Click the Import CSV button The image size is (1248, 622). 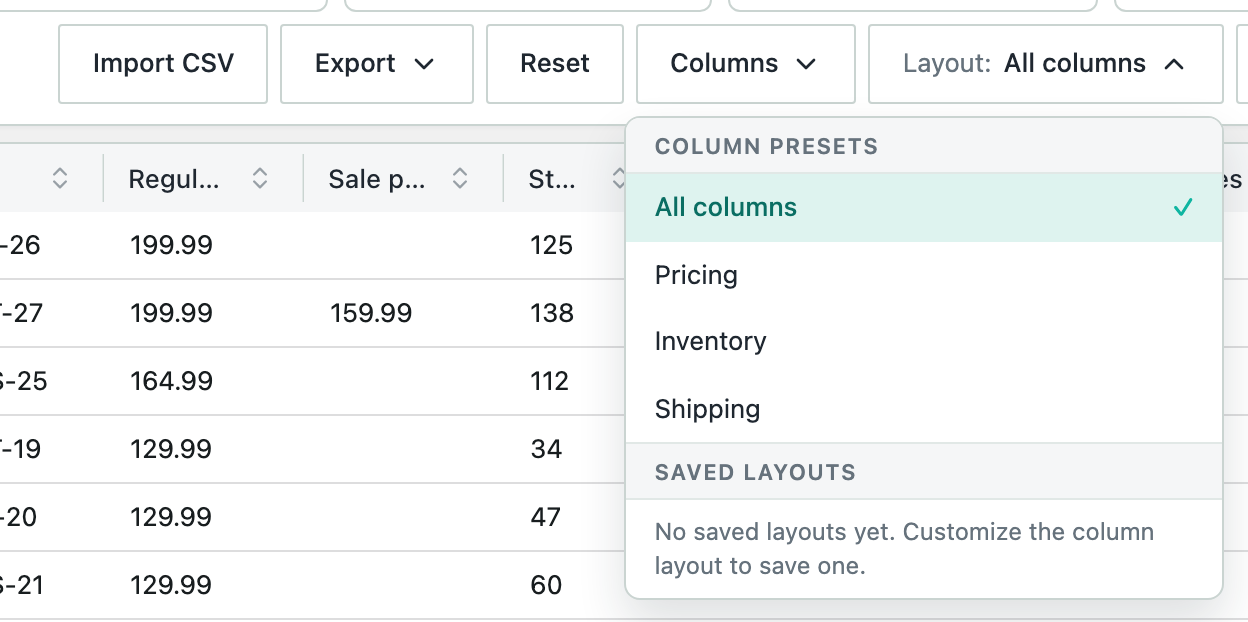point(163,64)
